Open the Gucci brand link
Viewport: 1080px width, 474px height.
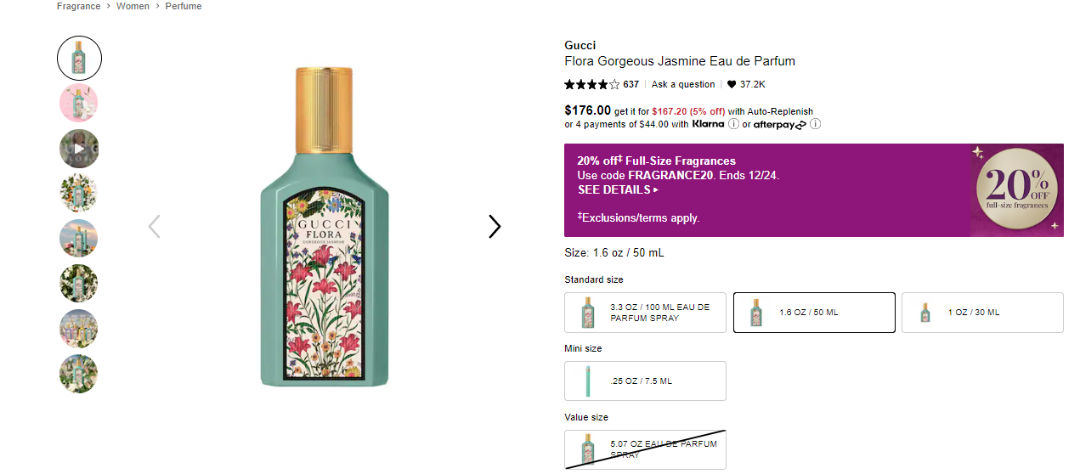tap(580, 45)
